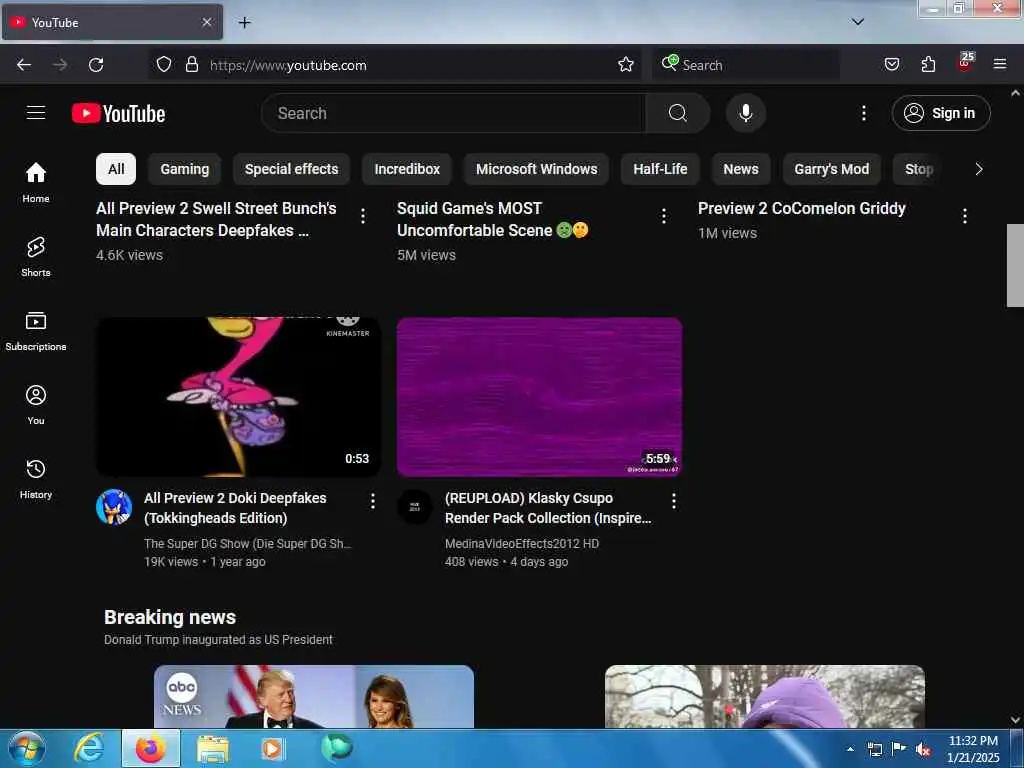Go back with browser back arrow
The image size is (1024, 768).
(x=24, y=65)
